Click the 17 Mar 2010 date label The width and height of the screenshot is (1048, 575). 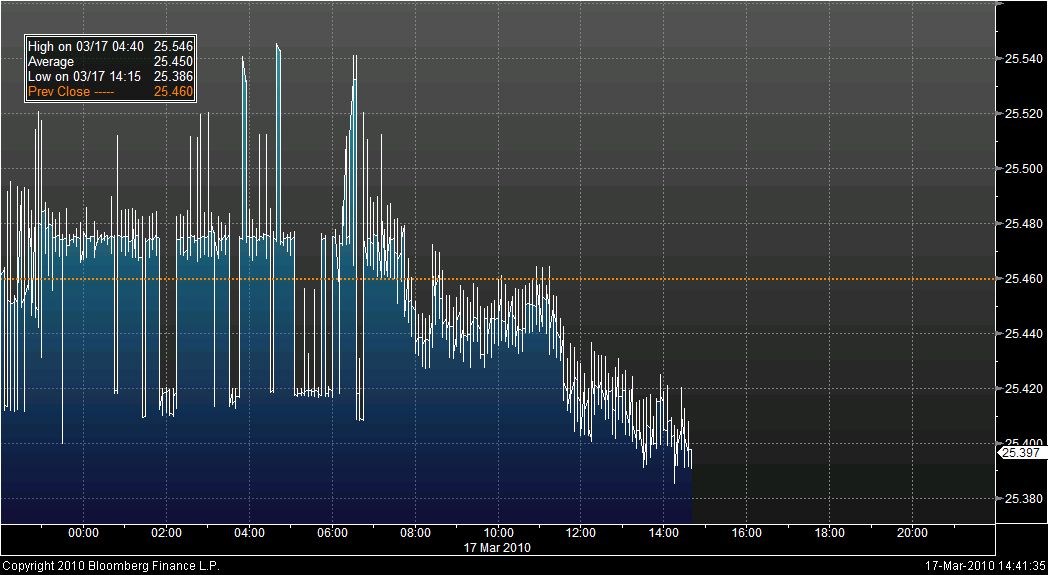(497, 548)
